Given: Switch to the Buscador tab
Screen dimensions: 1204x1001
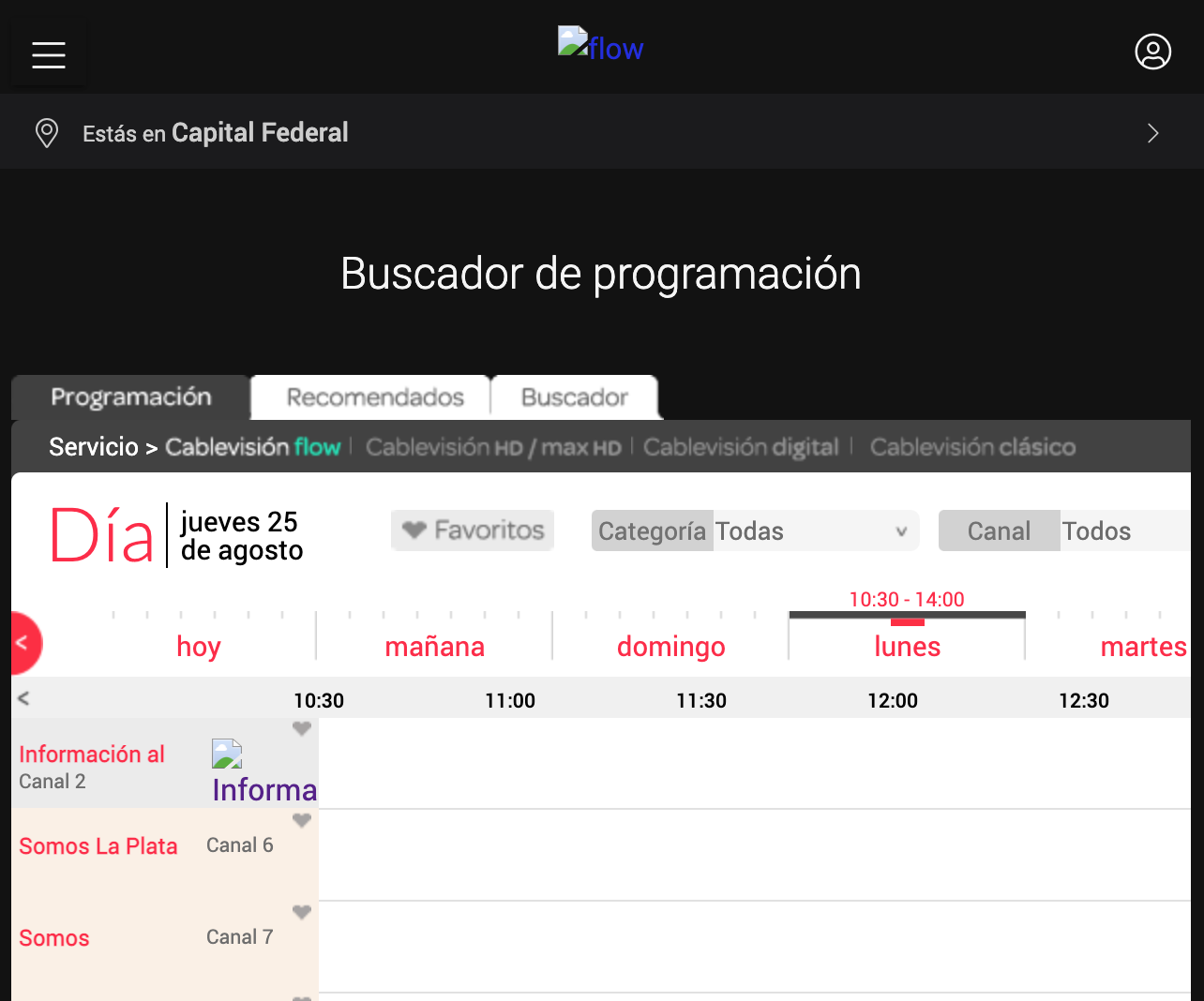Looking at the screenshot, I should (575, 397).
